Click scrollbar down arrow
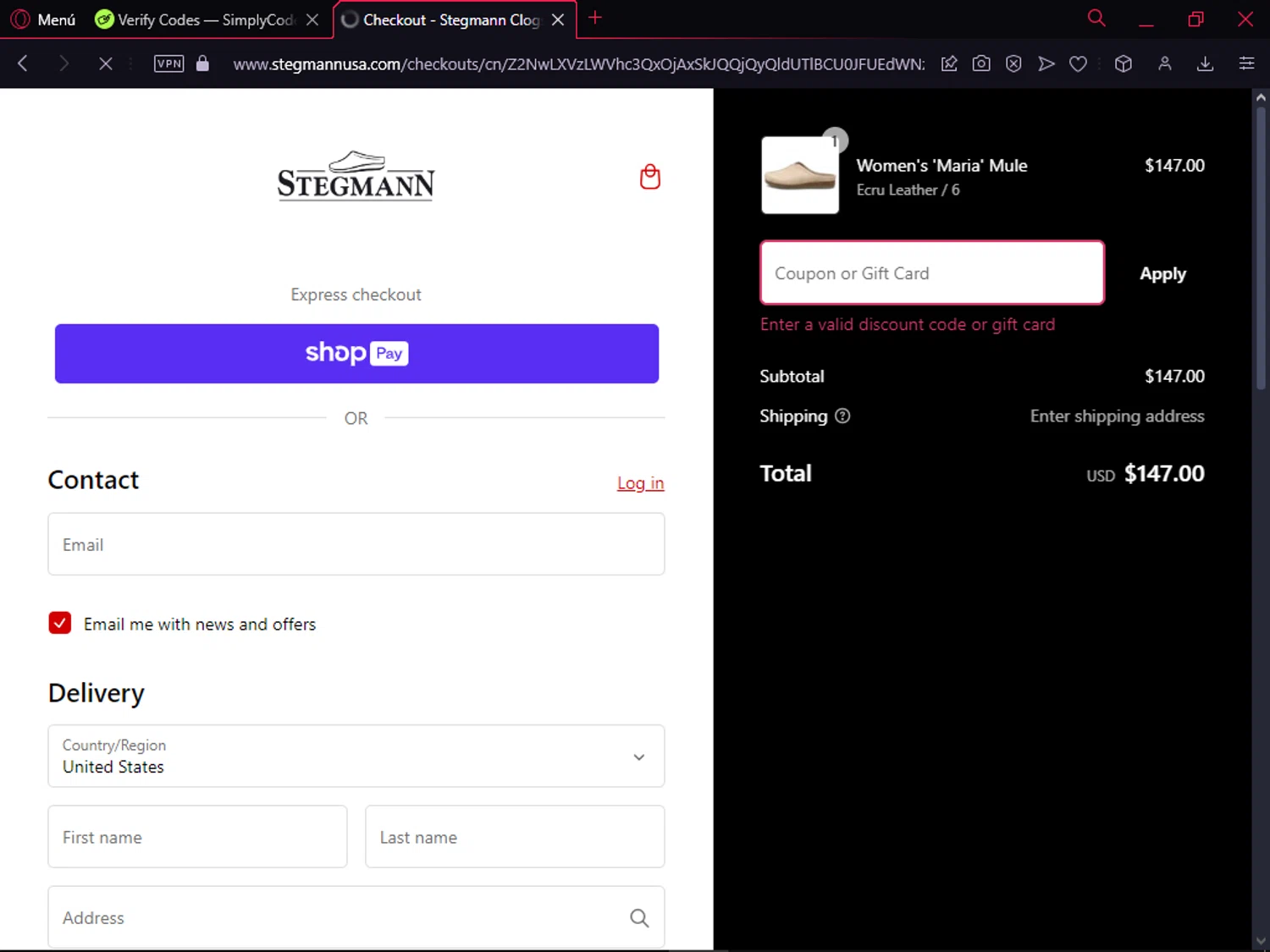The image size is (1270, 952). click(x=1261, y=941)
